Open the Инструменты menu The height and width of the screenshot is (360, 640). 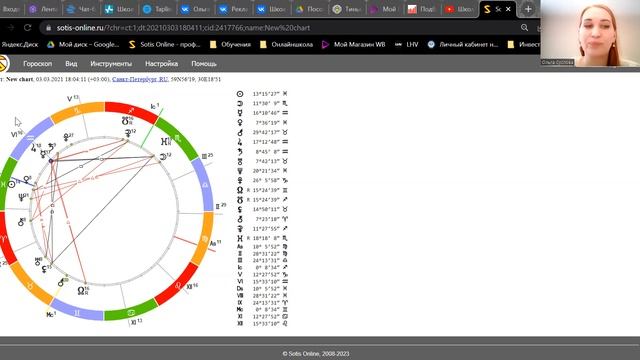(x=111, y=64)
